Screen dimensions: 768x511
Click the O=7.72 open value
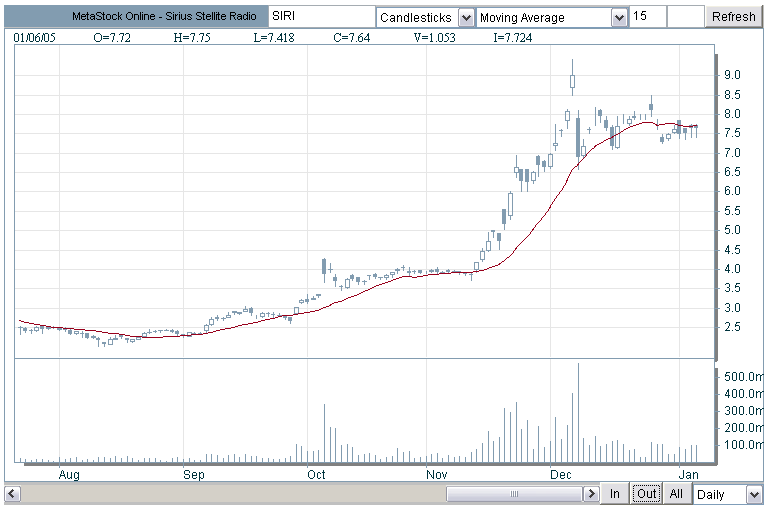[112, 38]
